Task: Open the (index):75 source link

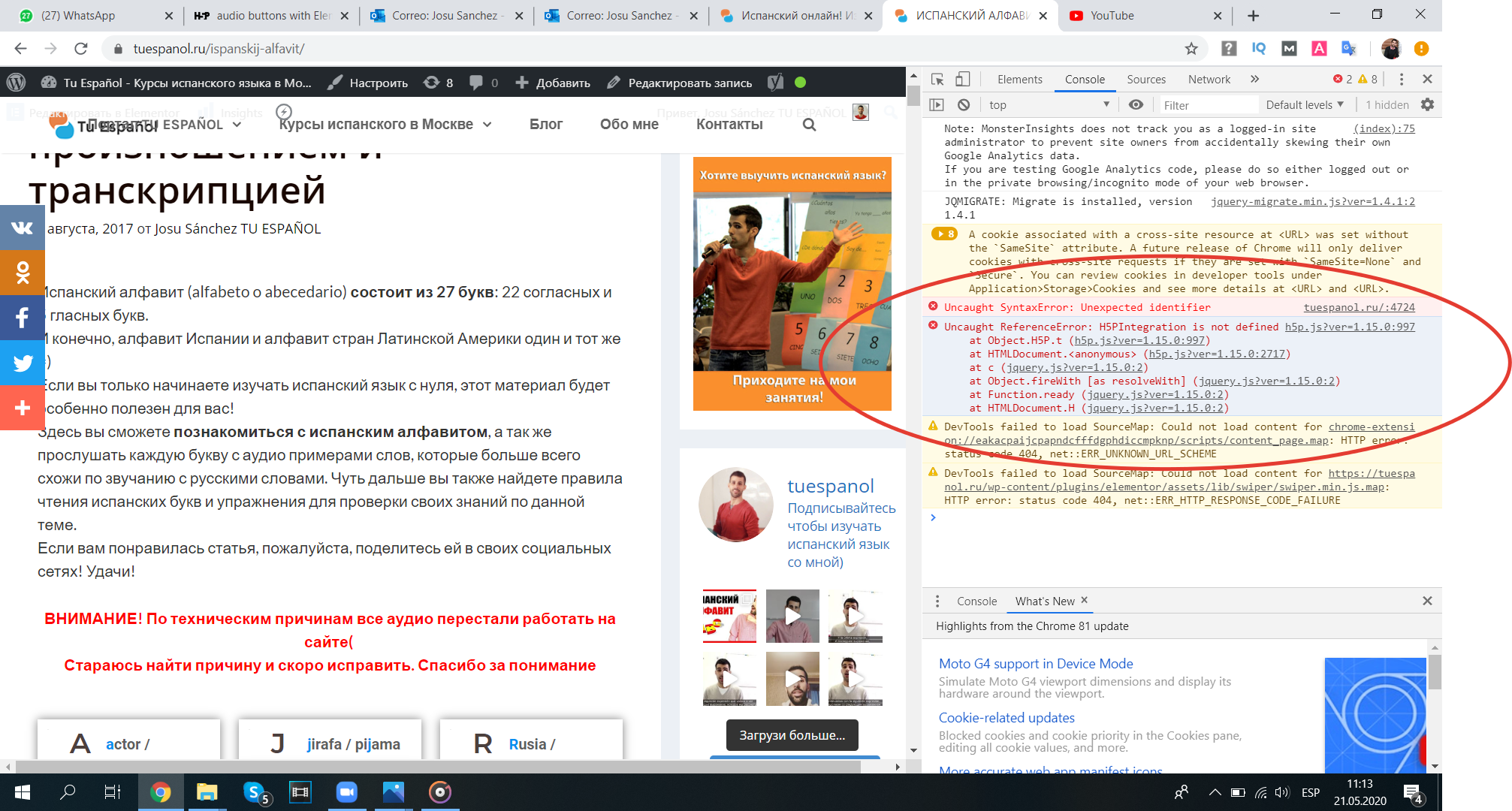Action: click(x=1384, y=128)
